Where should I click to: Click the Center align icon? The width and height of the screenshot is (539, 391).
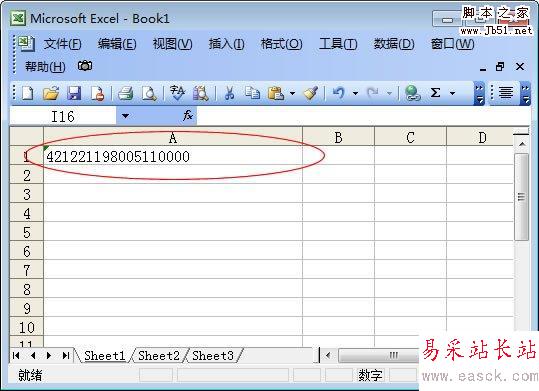506,92
